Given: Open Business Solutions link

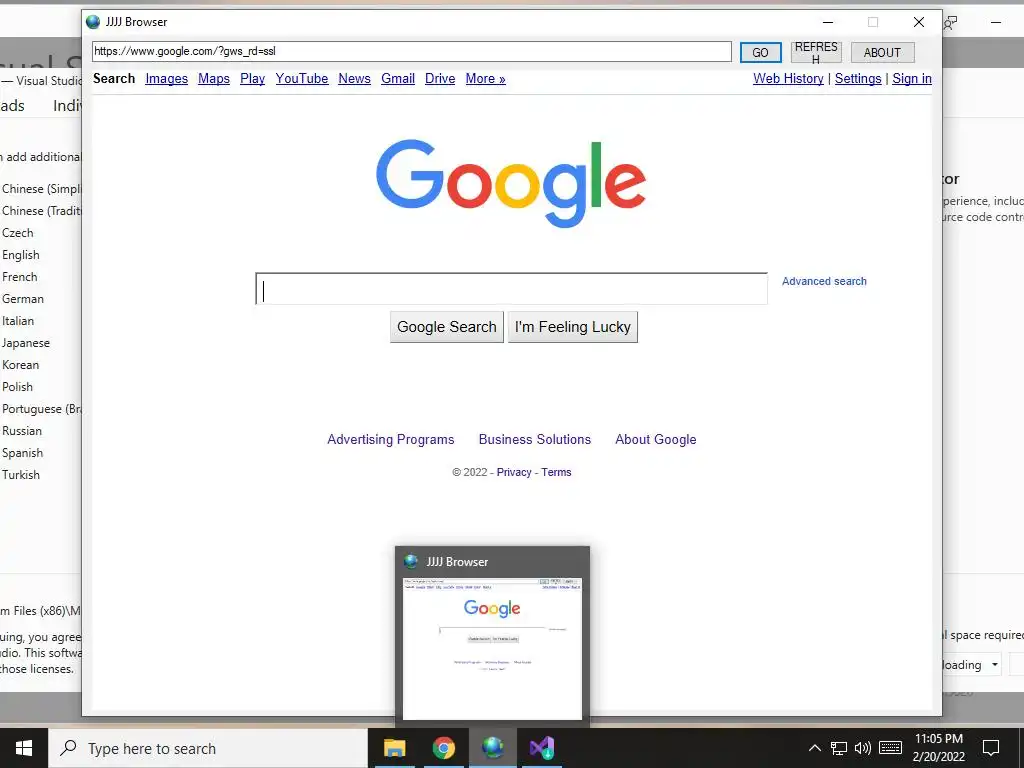Looking at the screenshot, I should point(535,440).
